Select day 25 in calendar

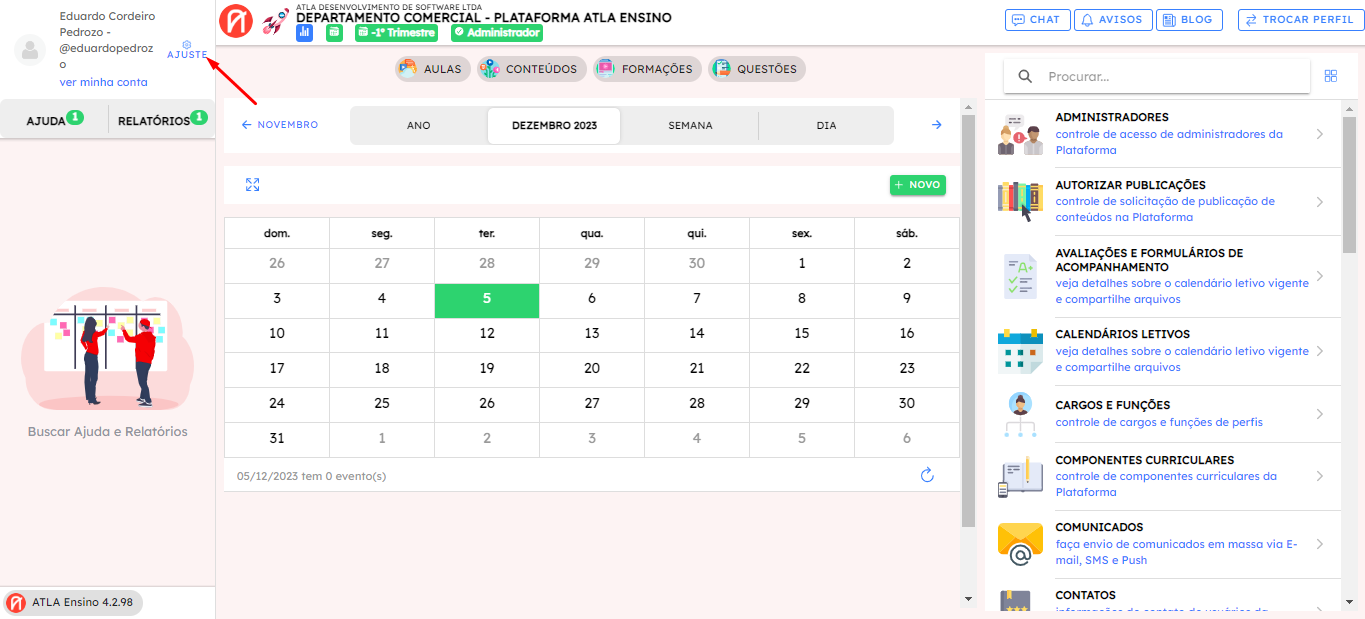(x=382, y=403)
